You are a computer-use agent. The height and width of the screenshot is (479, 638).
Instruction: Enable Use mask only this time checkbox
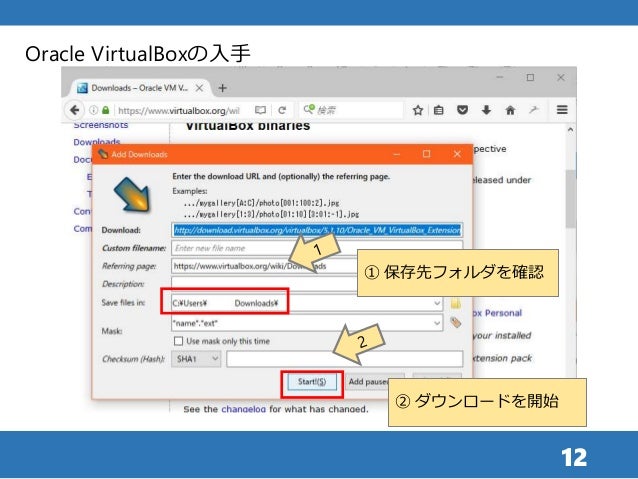(x=178, y=341)
